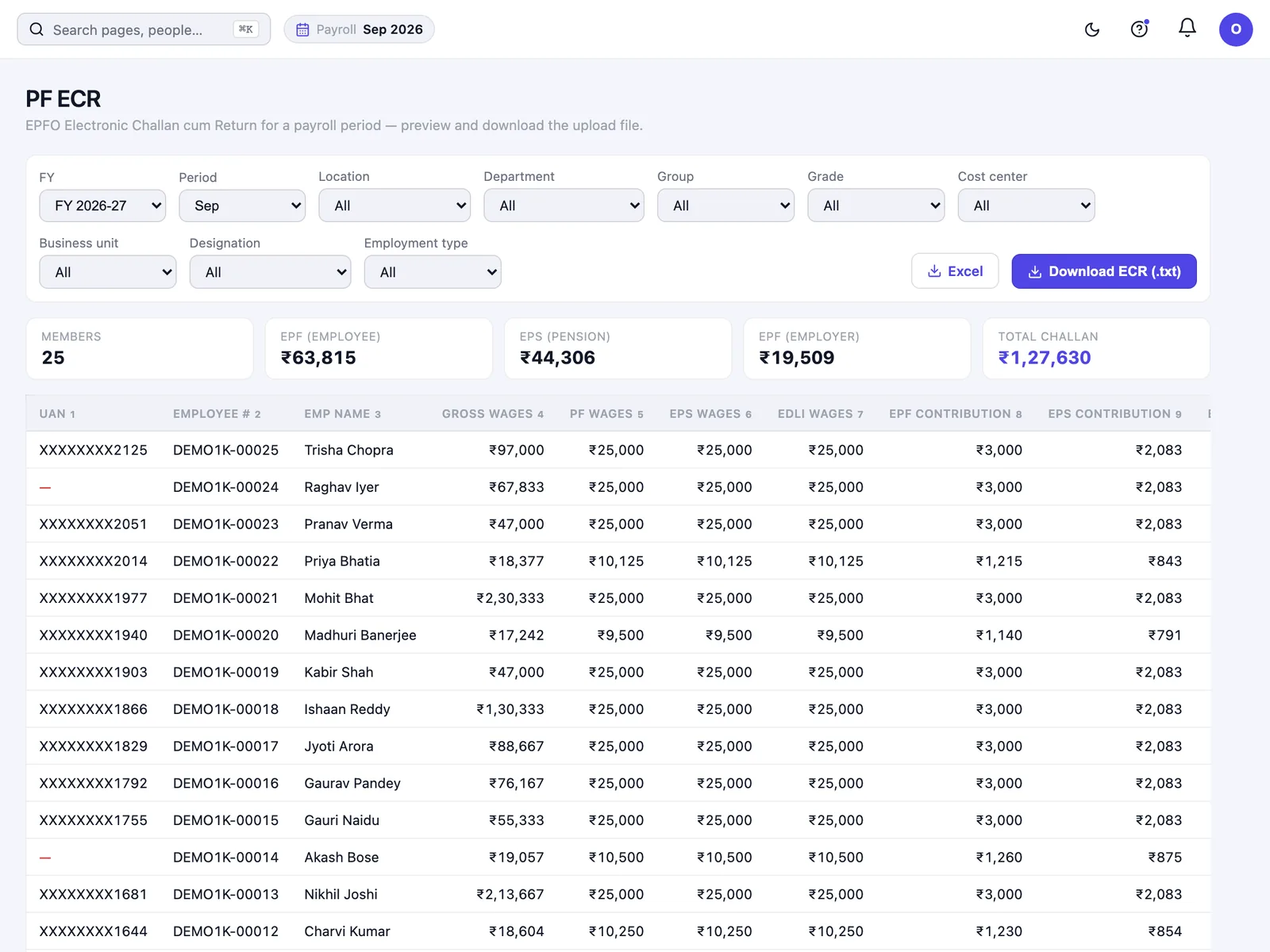Click the search magnifier icon

37,29
